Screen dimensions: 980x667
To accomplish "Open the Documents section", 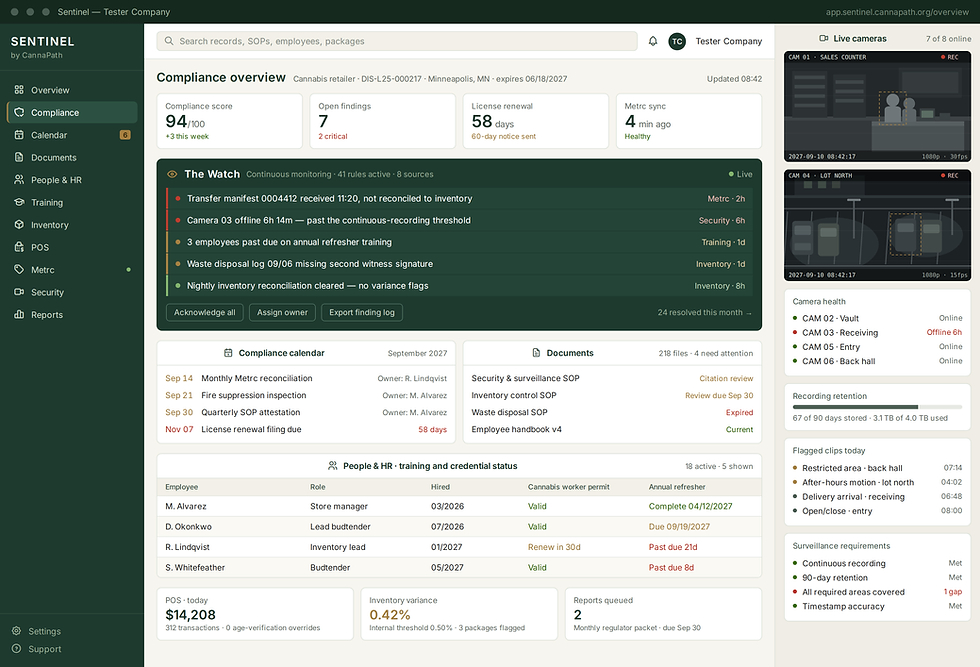I will point(72,158).
